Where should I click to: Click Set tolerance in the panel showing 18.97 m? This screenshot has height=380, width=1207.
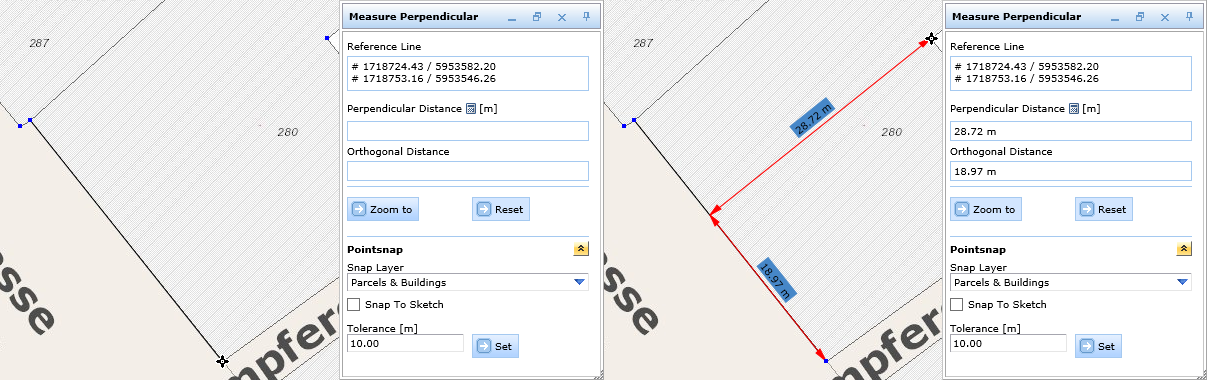[x=1098, y=346]
